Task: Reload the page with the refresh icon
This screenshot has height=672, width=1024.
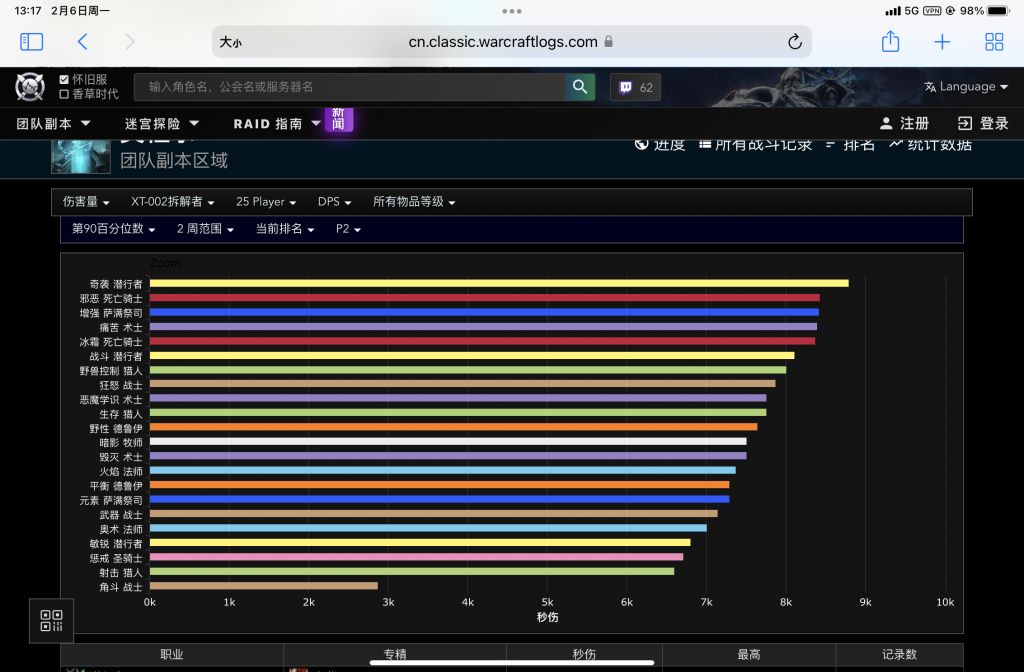Action: tap(794, 42)
